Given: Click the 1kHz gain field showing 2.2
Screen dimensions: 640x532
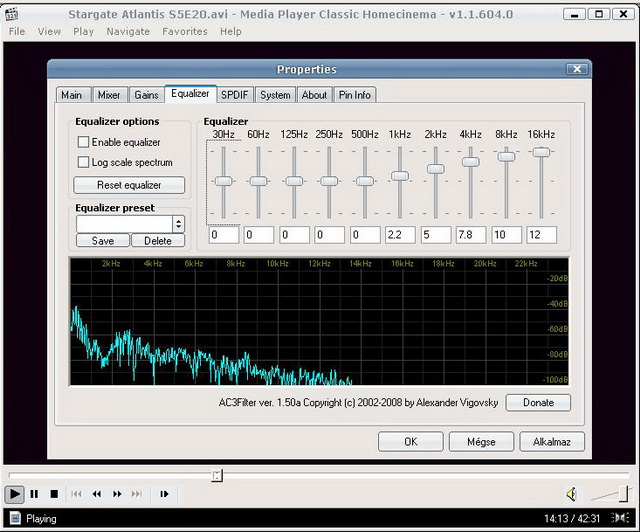Looking at the screenshot, I should pos(400,235).
